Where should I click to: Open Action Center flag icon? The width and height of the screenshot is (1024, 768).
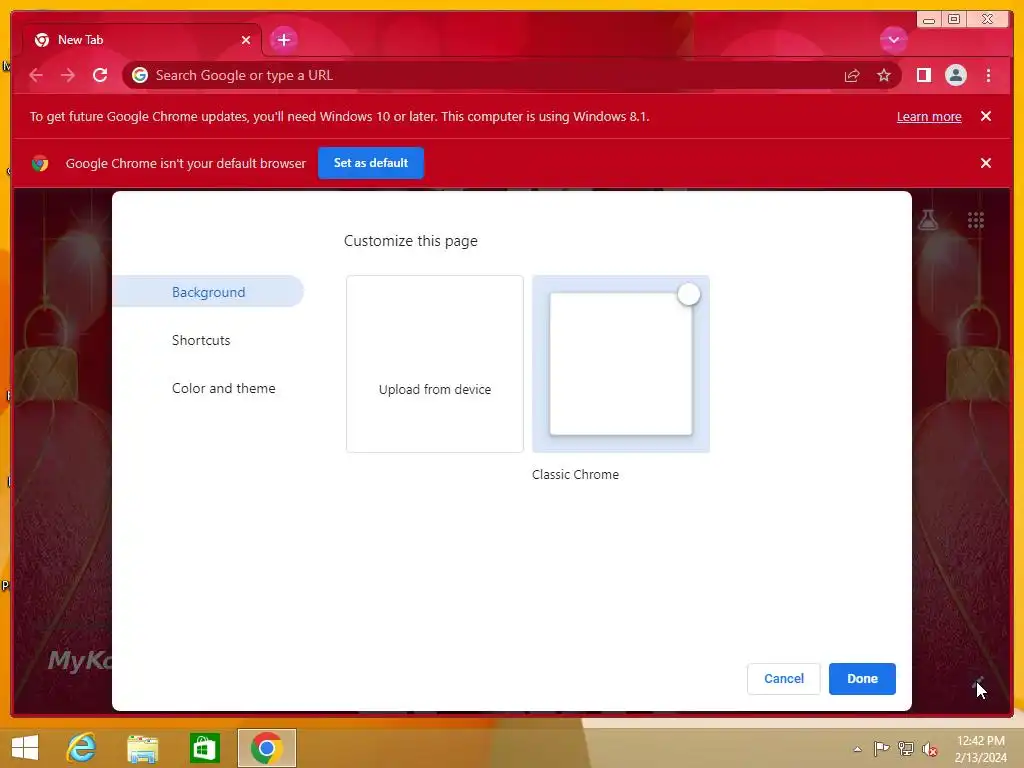881,748
